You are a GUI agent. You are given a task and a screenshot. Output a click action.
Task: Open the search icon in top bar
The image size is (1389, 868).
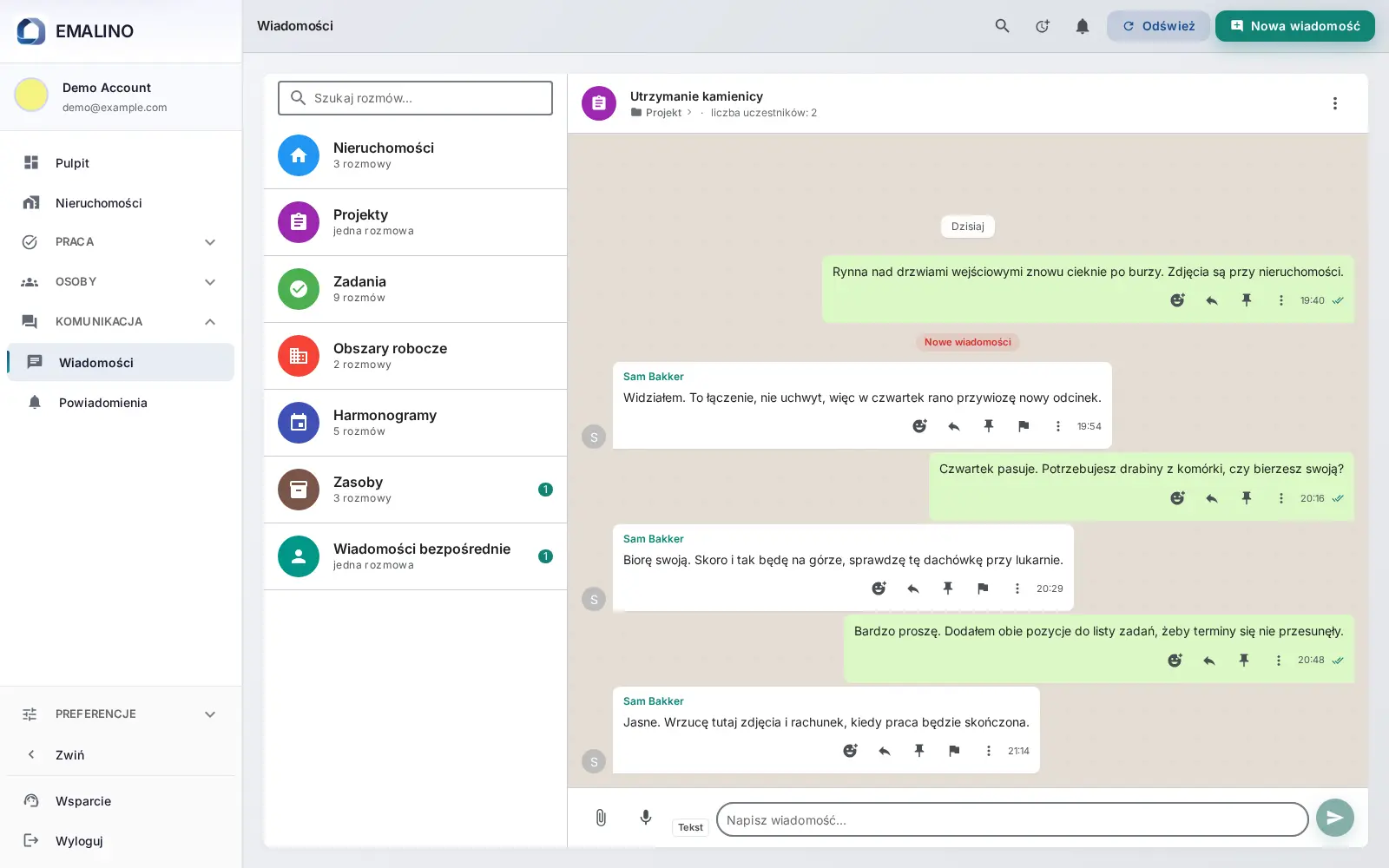(1002, 26)
